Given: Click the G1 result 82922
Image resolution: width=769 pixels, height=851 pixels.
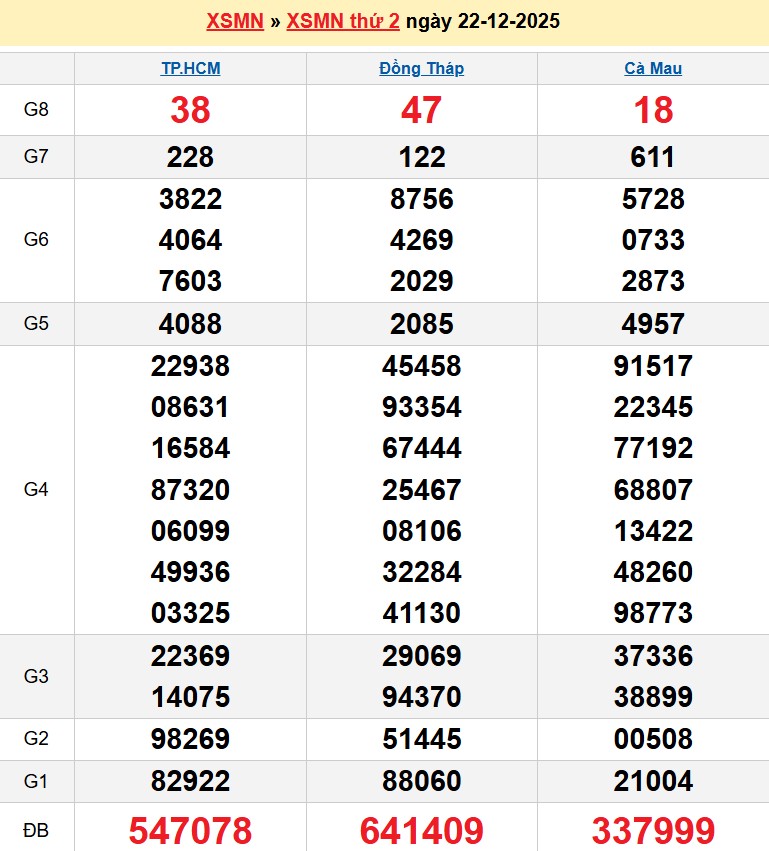Looking at the screenshot, I should (x=190, y=780).
